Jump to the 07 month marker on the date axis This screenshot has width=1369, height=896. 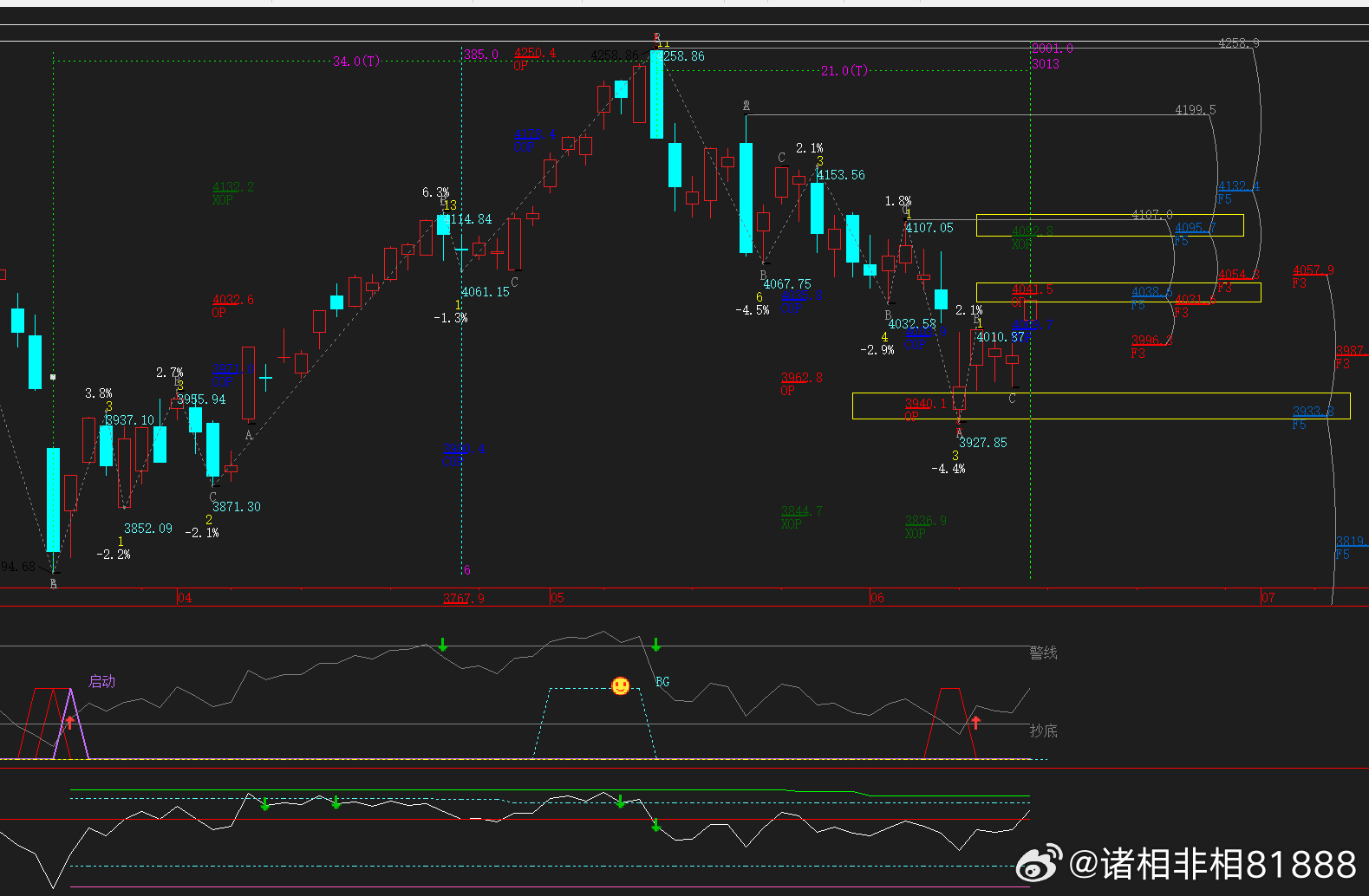1268,598
